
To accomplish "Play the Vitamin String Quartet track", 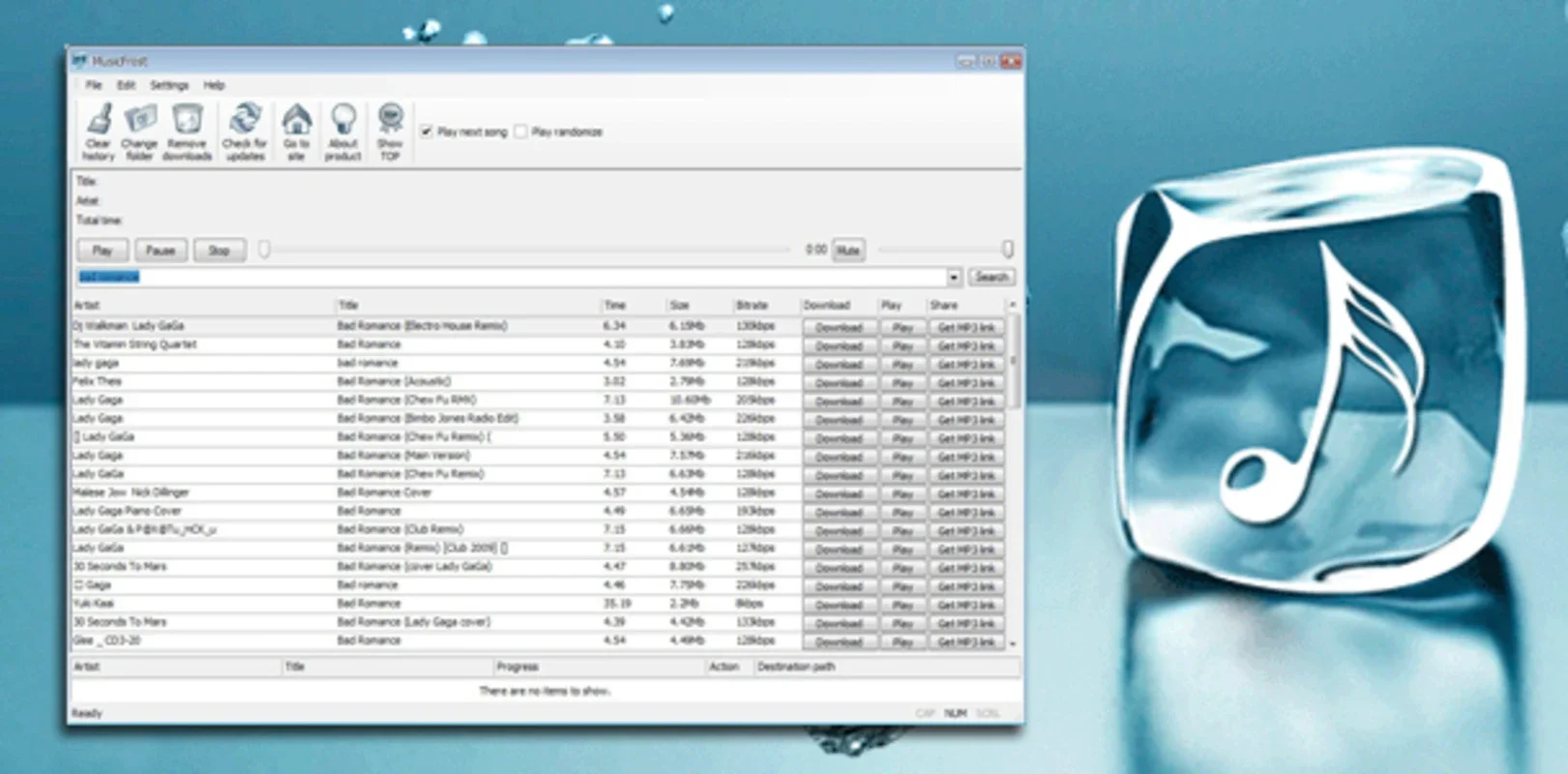I will [x=902, y=346].
